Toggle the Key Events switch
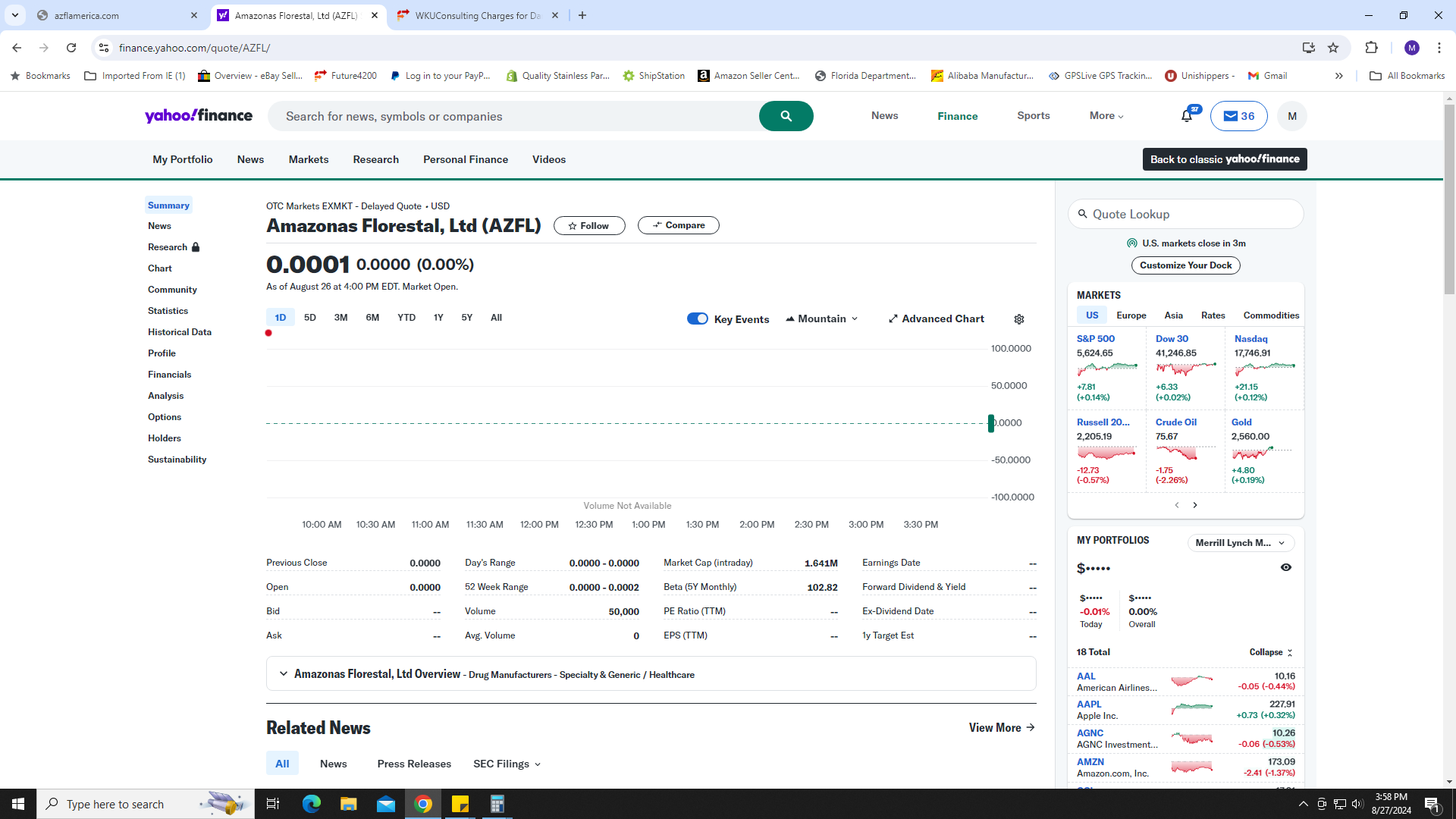1456x819 pixels. 697,318
